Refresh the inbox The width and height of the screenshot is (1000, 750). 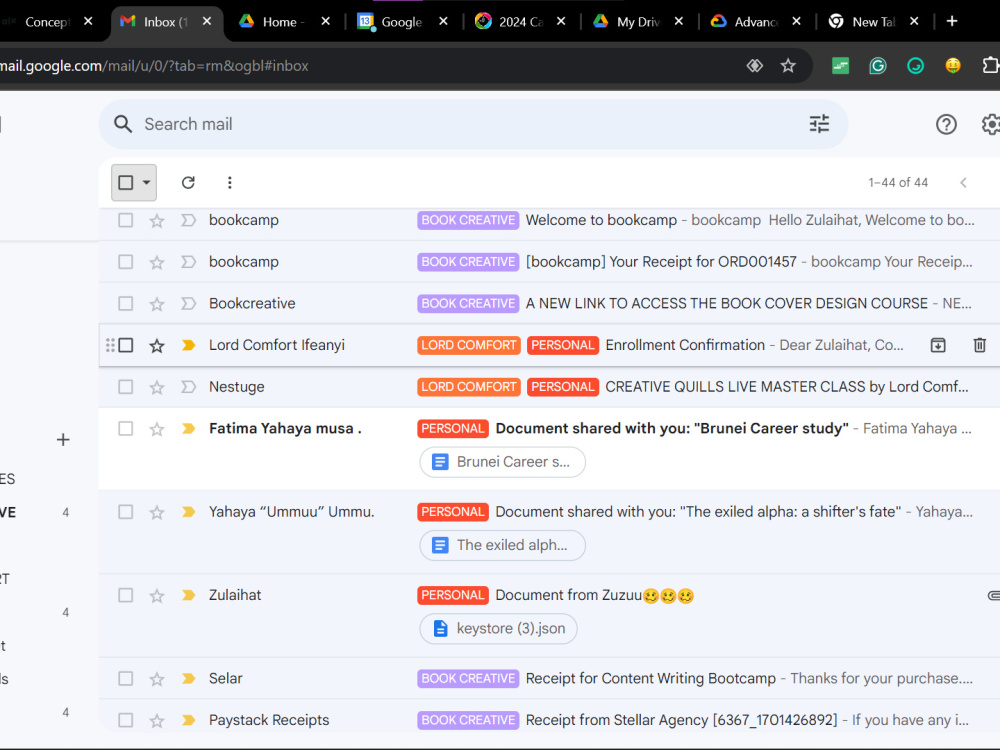tap(188, 182)
